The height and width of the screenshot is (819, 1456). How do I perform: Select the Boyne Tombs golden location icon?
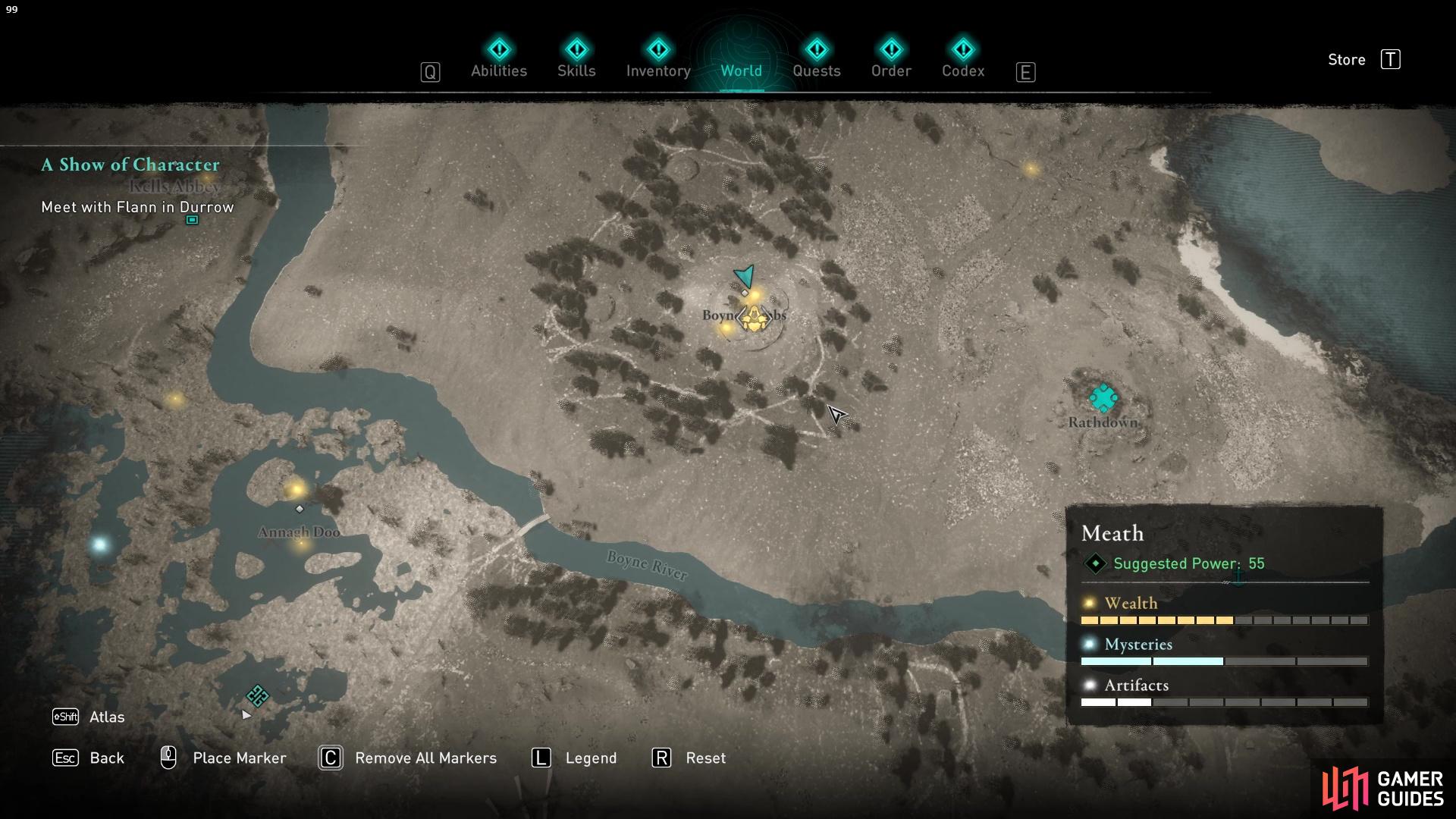point(753,318)
